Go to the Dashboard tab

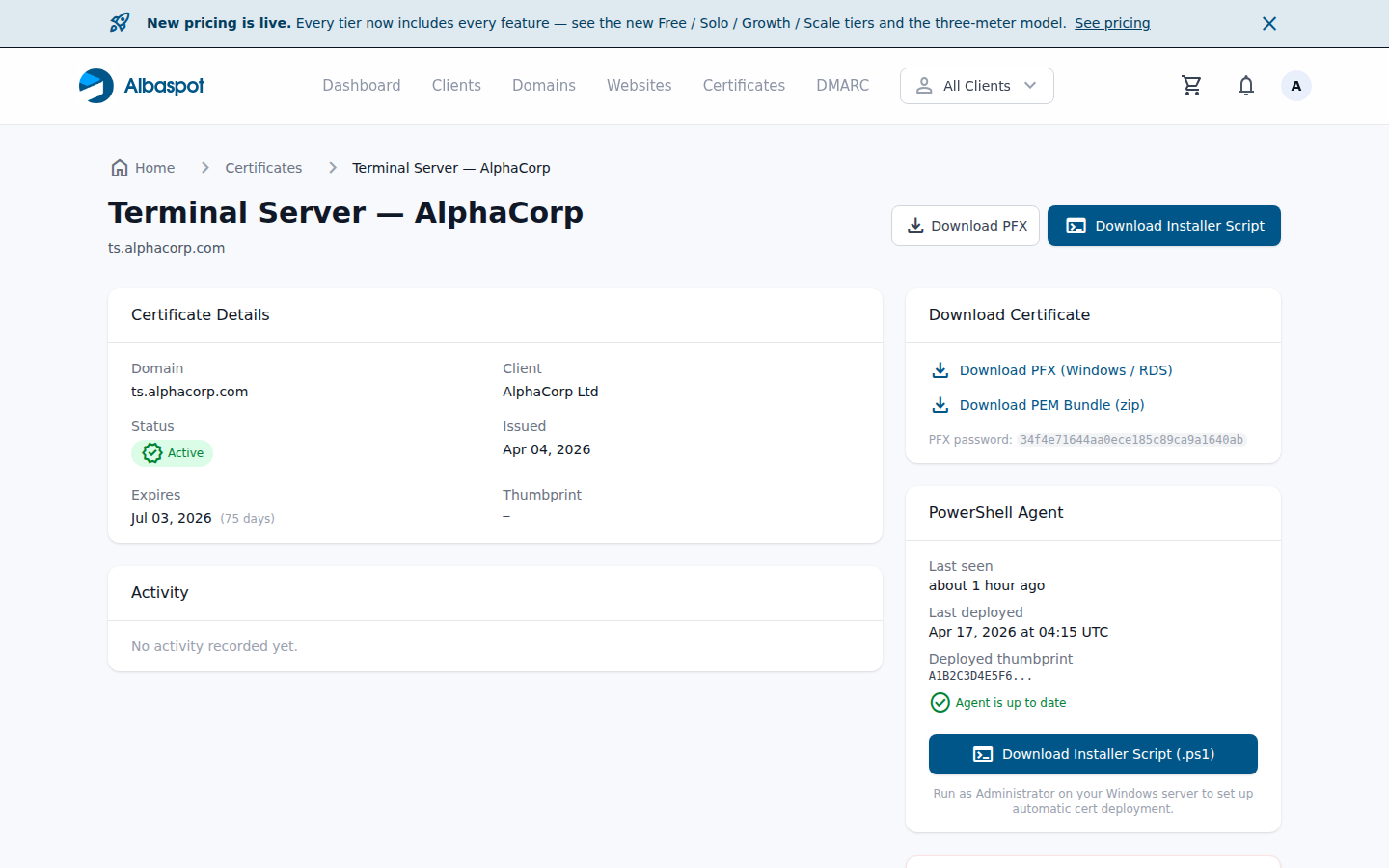pyautogui.click(x=362, y=86)
